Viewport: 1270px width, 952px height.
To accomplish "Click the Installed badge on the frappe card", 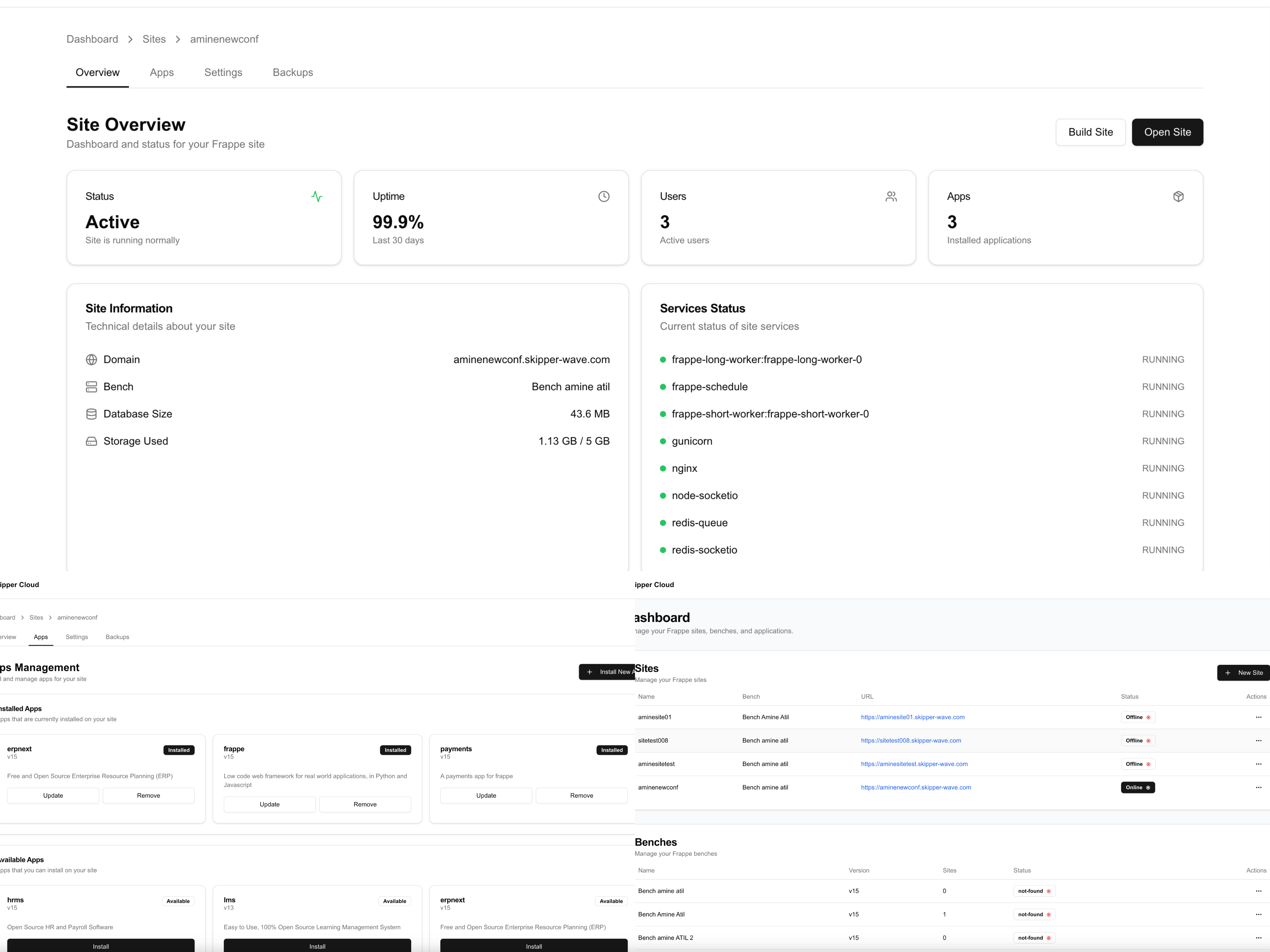I will (395, 750).
